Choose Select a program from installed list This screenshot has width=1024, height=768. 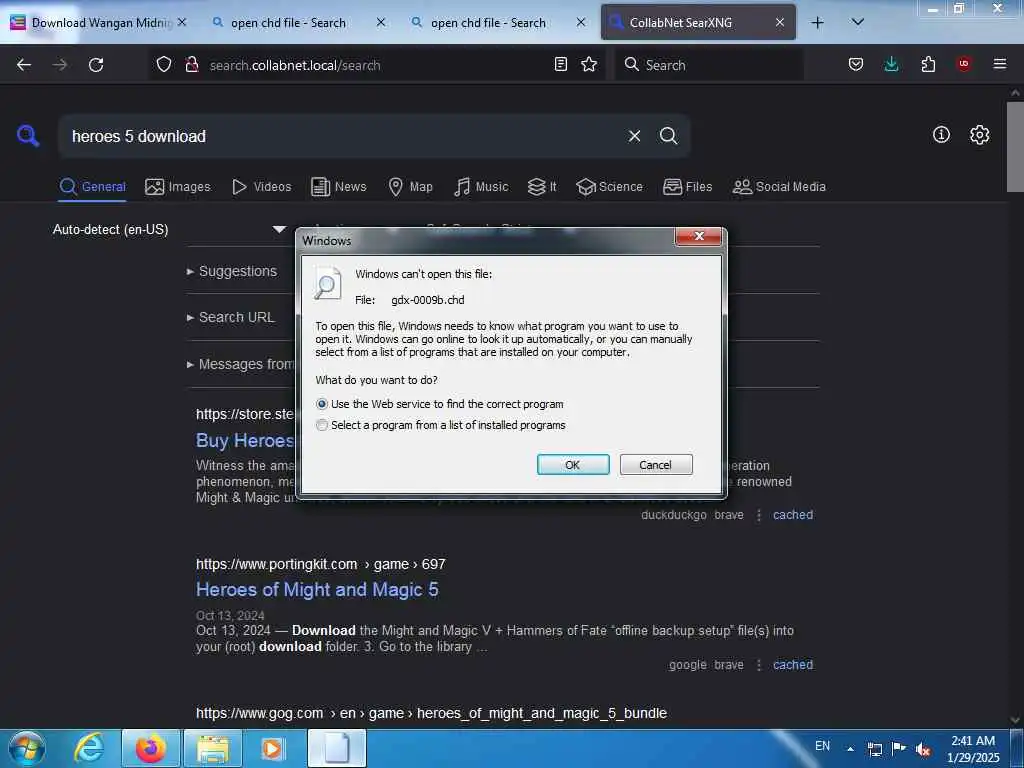pos(322,425)
